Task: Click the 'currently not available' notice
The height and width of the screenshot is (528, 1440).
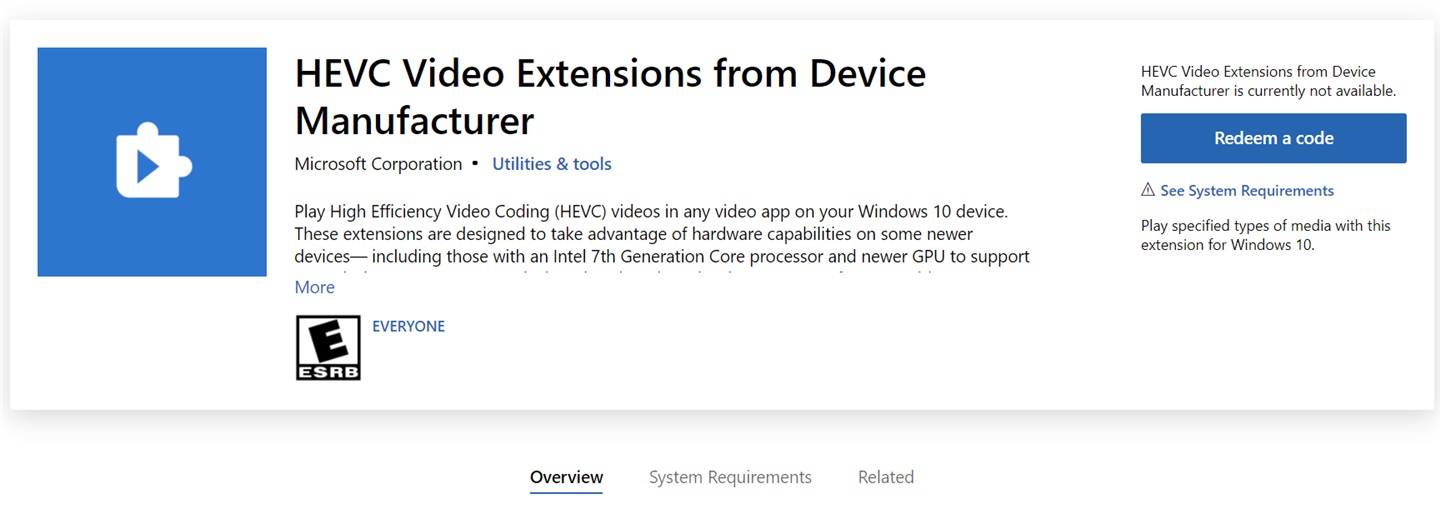Action: [1267, 81]
